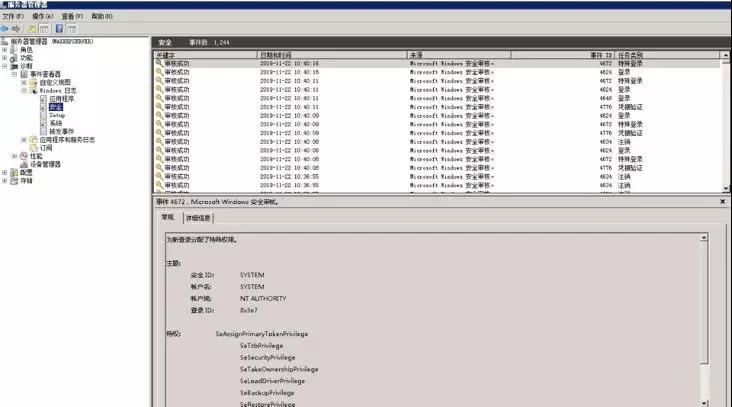The height and width of the screenshot is (407, 732).
Task: Select the selected 安全 log tree item
Action: [56, 107]
